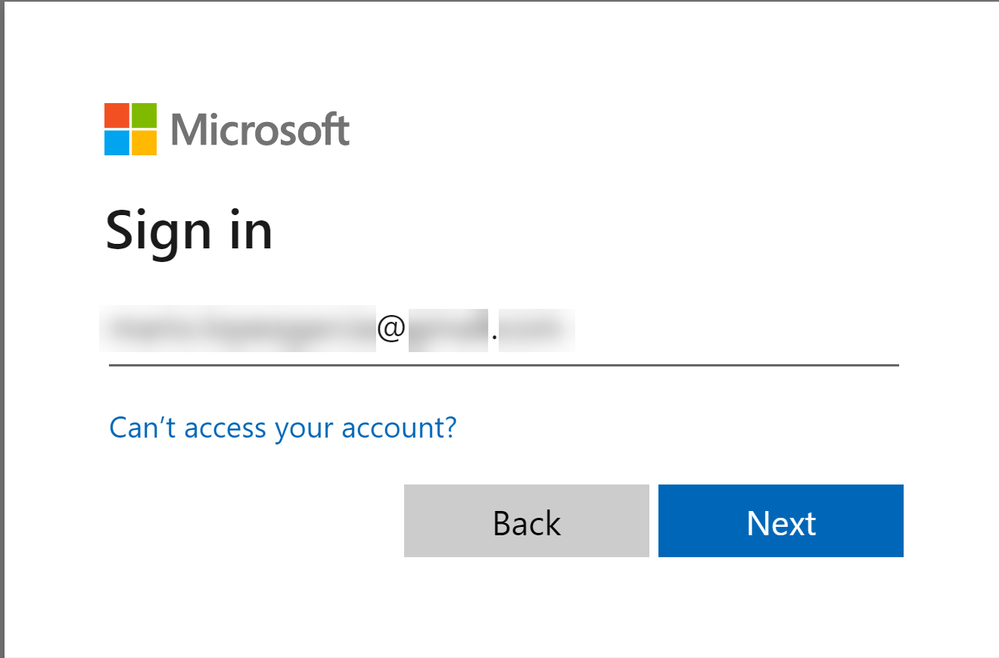This screenshot has width=999, height=658.
Task: Click the @ symbol in the email
Action: coord(389,330)
